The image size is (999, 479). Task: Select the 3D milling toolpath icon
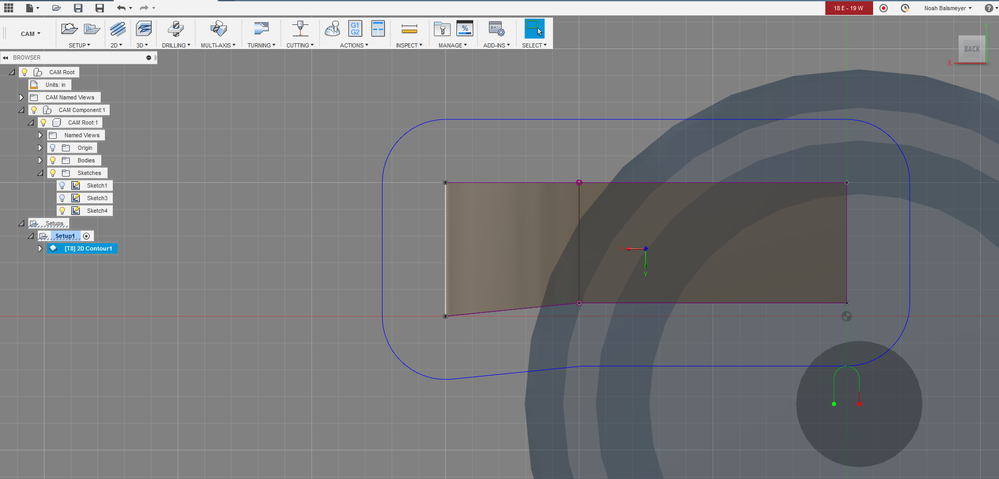tap(144, 29)
